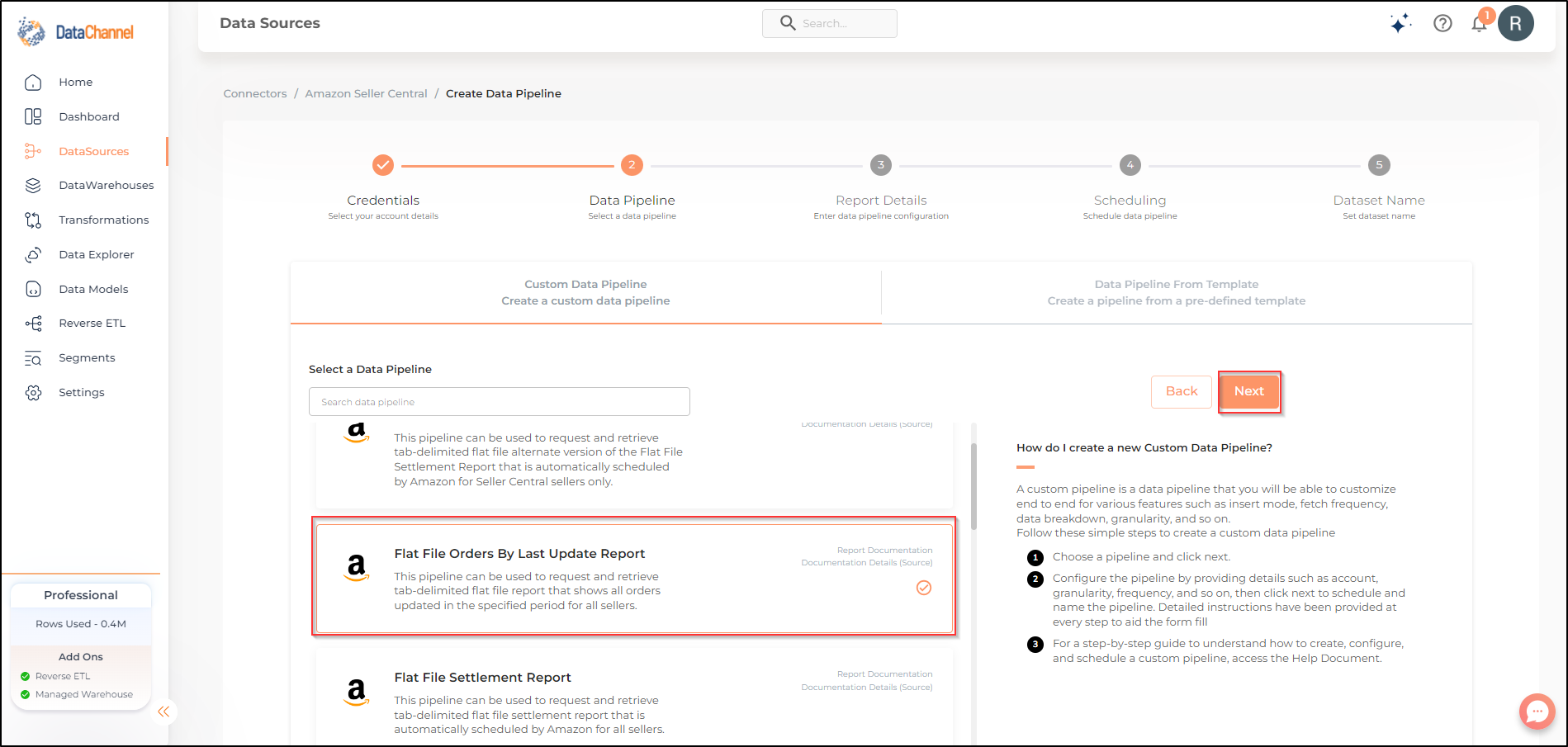Click the Transformations sidebar icon
Image resolution: width=1568 pixels, height=747 pixels.
tap(33, 220)
